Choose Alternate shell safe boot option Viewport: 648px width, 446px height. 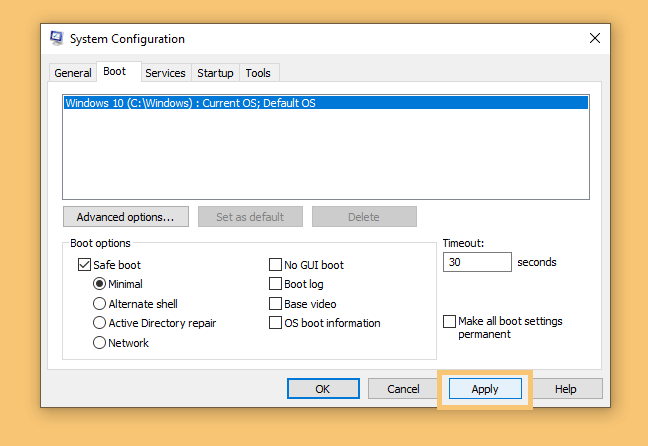(99, 304)
